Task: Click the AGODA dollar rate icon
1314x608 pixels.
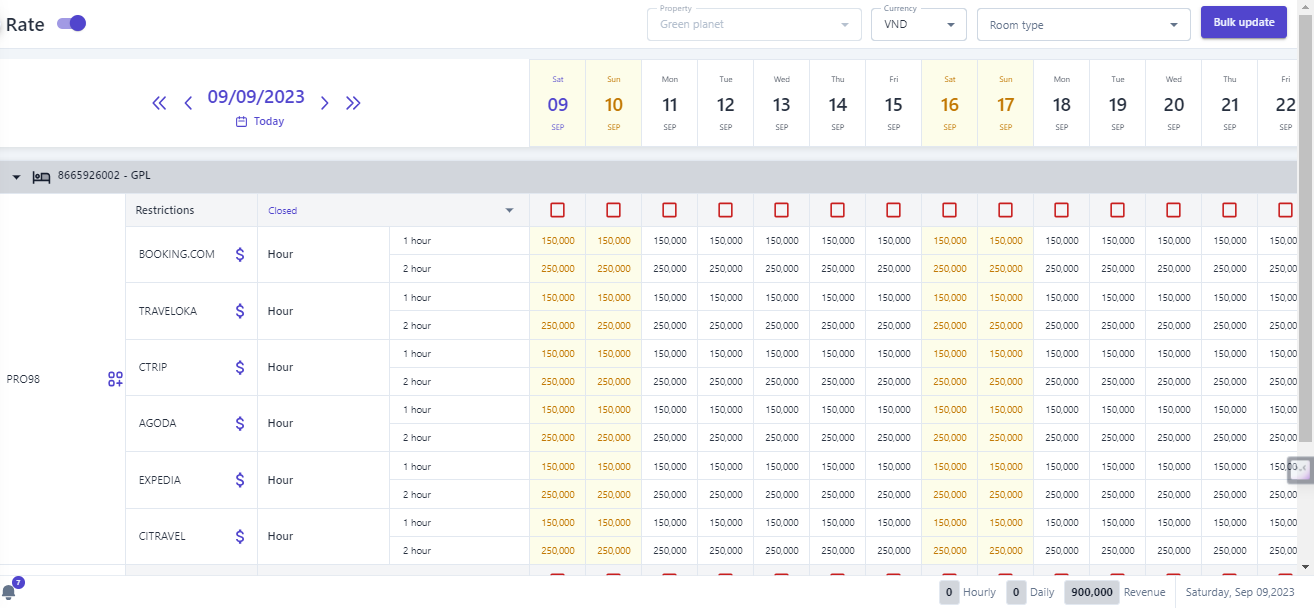Action: (x=240, y=423)
